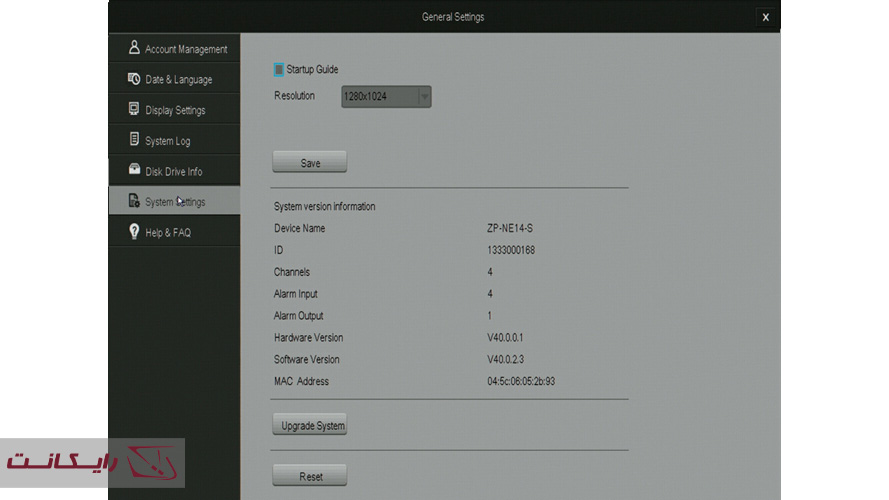Click the Date & Language clock icon
This screenshot has width=889, height=500.
[134, 79]
